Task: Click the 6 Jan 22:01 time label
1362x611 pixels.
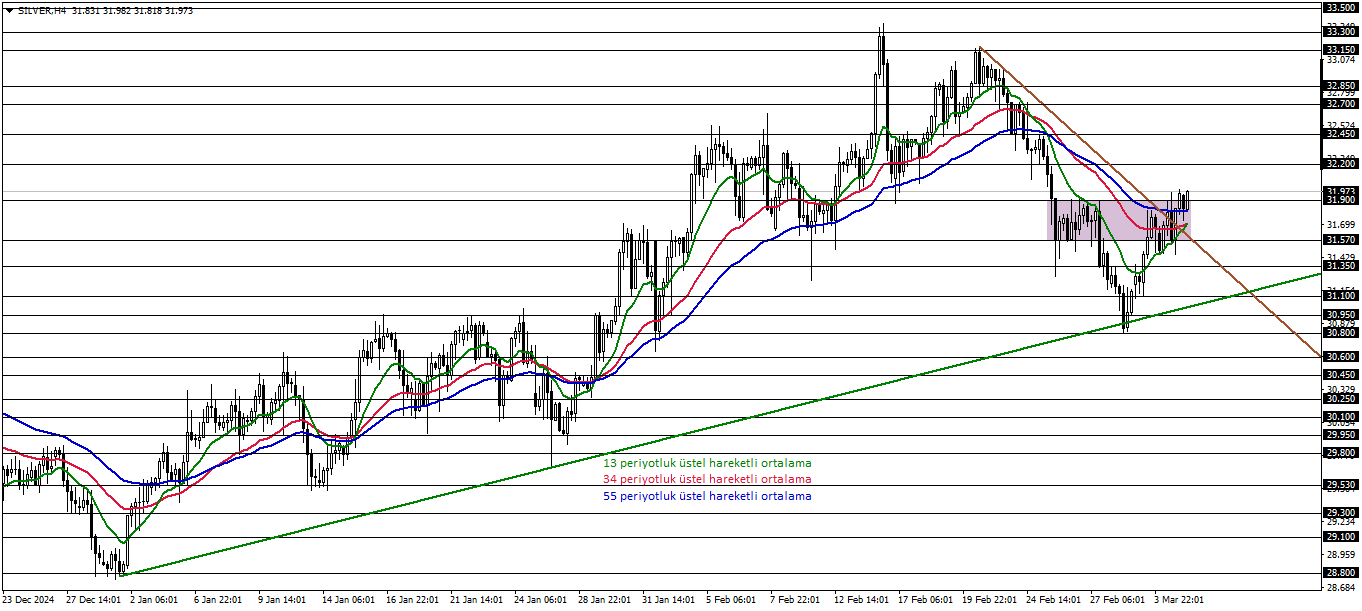Action: 218,600
